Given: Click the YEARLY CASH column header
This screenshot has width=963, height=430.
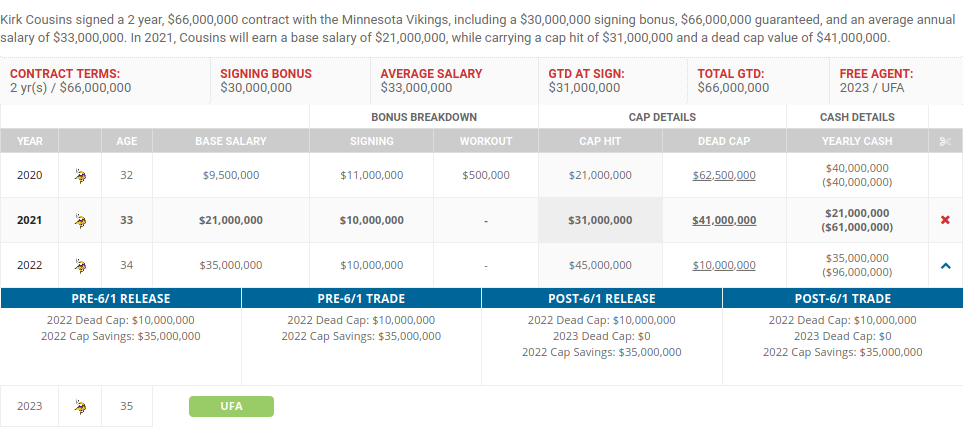Looking at the screenshot, I should point(857,141).
